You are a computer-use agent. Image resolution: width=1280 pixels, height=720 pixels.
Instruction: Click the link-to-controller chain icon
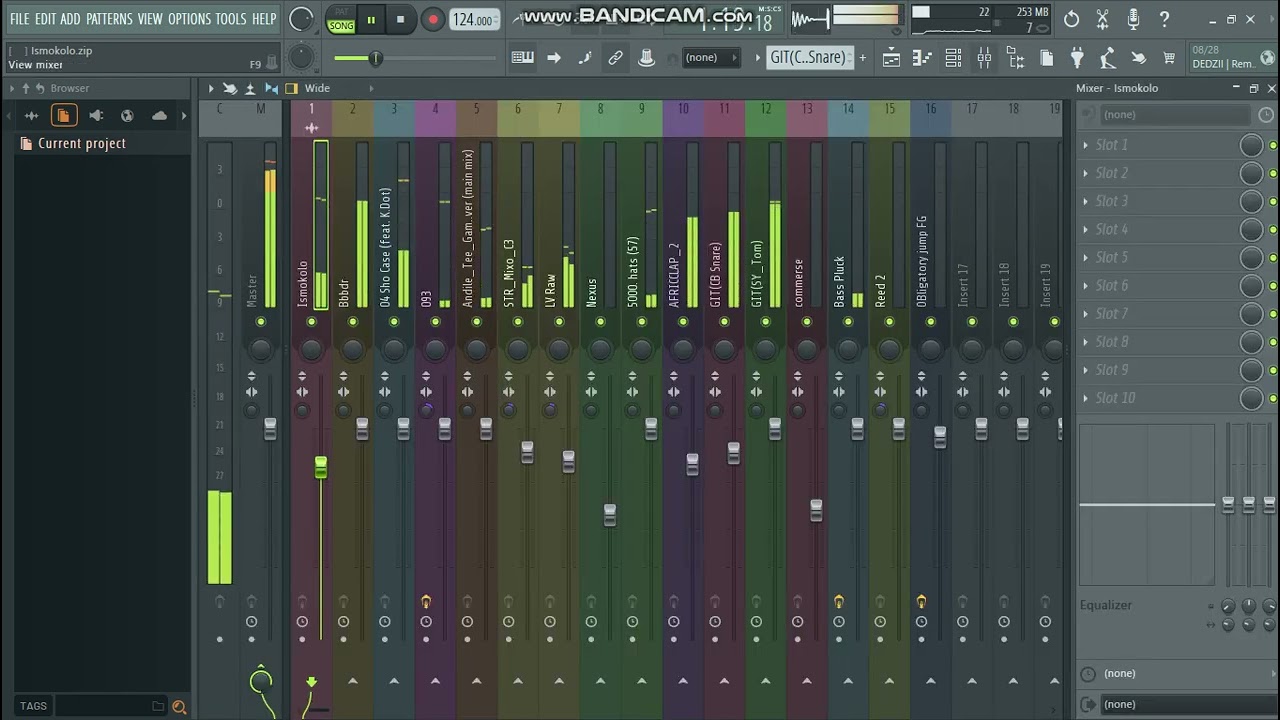[616, 58]
